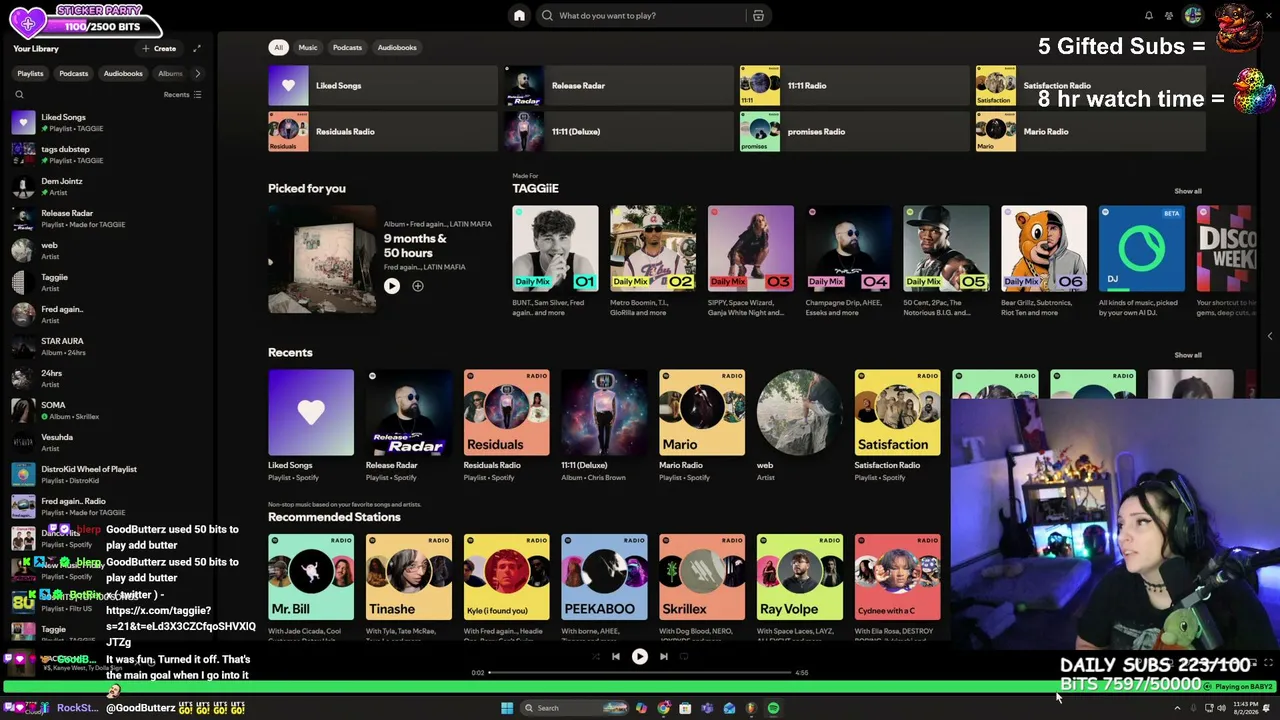Open tags dubstep playlist in the library
Image resolution: width=1280 pixels, height=720 pixels.
[110, 155]
